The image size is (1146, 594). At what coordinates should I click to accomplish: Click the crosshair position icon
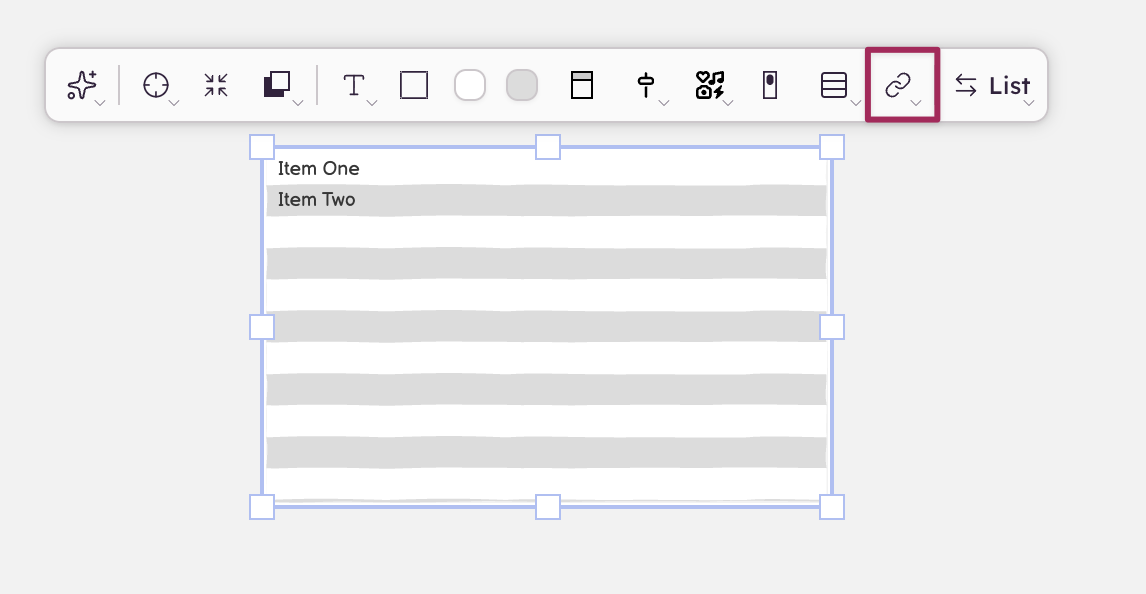[x=156, y=86]
